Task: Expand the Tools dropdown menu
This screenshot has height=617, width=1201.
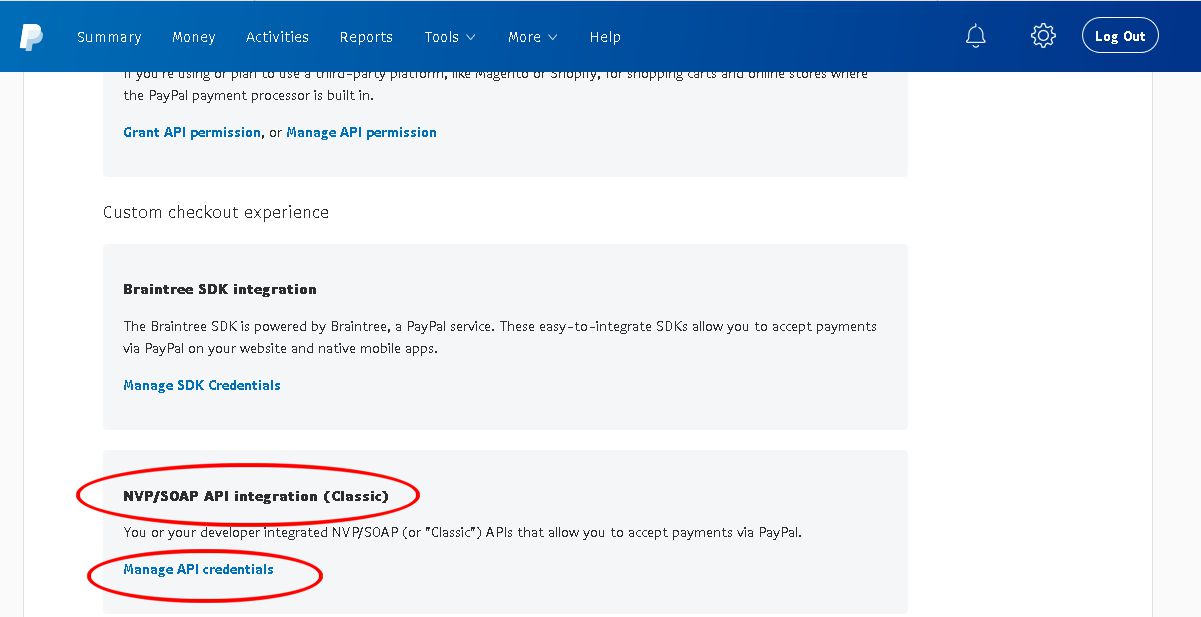Action: 449,37
